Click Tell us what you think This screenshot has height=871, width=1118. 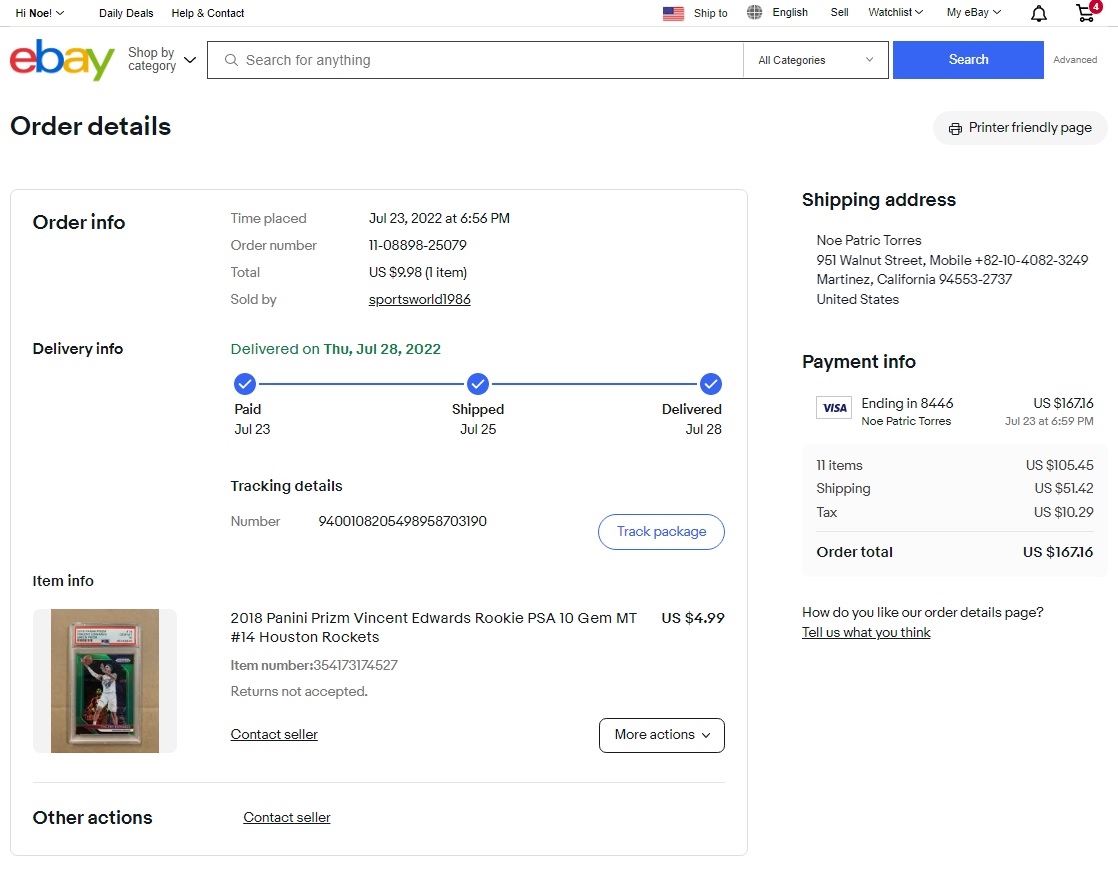(866, 632)
